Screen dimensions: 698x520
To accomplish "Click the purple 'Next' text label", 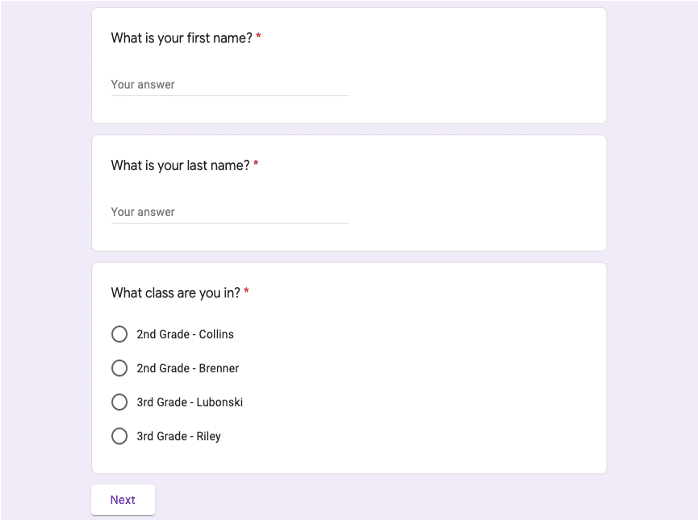I will pyautogui.click(x=123, y=500).
